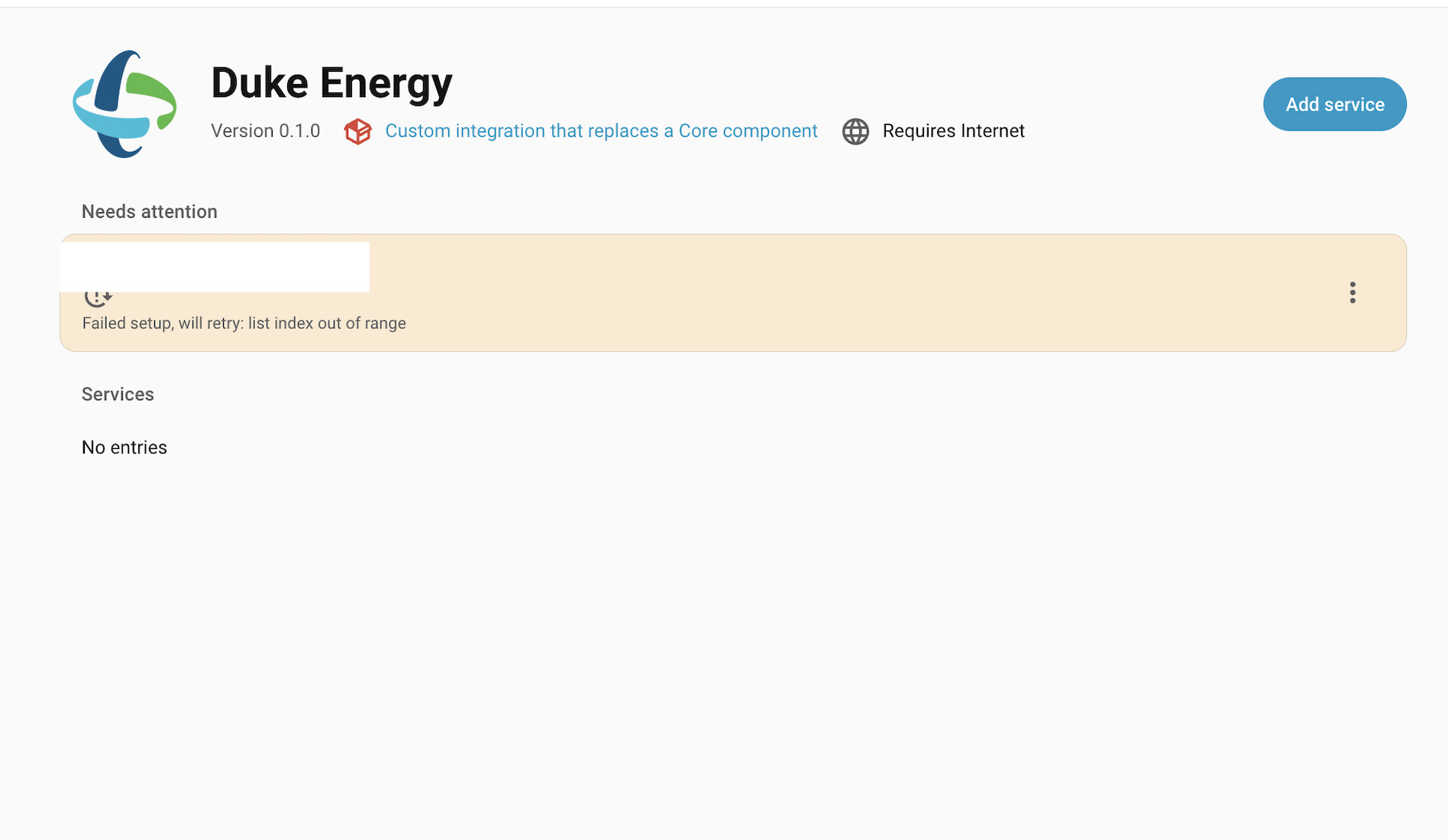Click the retry warning icon in the entry card
Image resolution: width=1448 pixels, height=840 pixels.
click(x=99, y=297)
